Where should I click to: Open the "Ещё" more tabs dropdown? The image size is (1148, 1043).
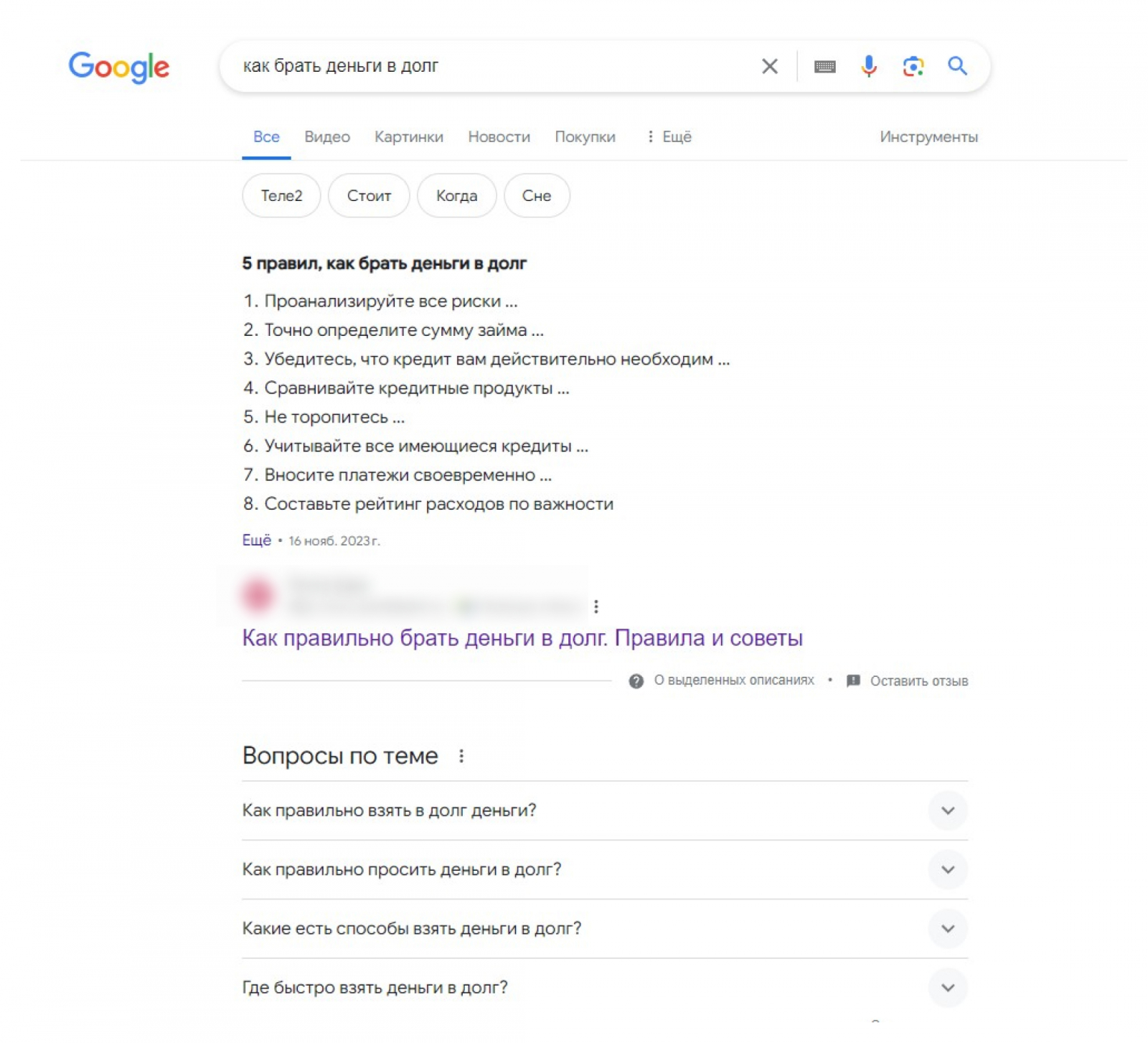tap(669, 137)
